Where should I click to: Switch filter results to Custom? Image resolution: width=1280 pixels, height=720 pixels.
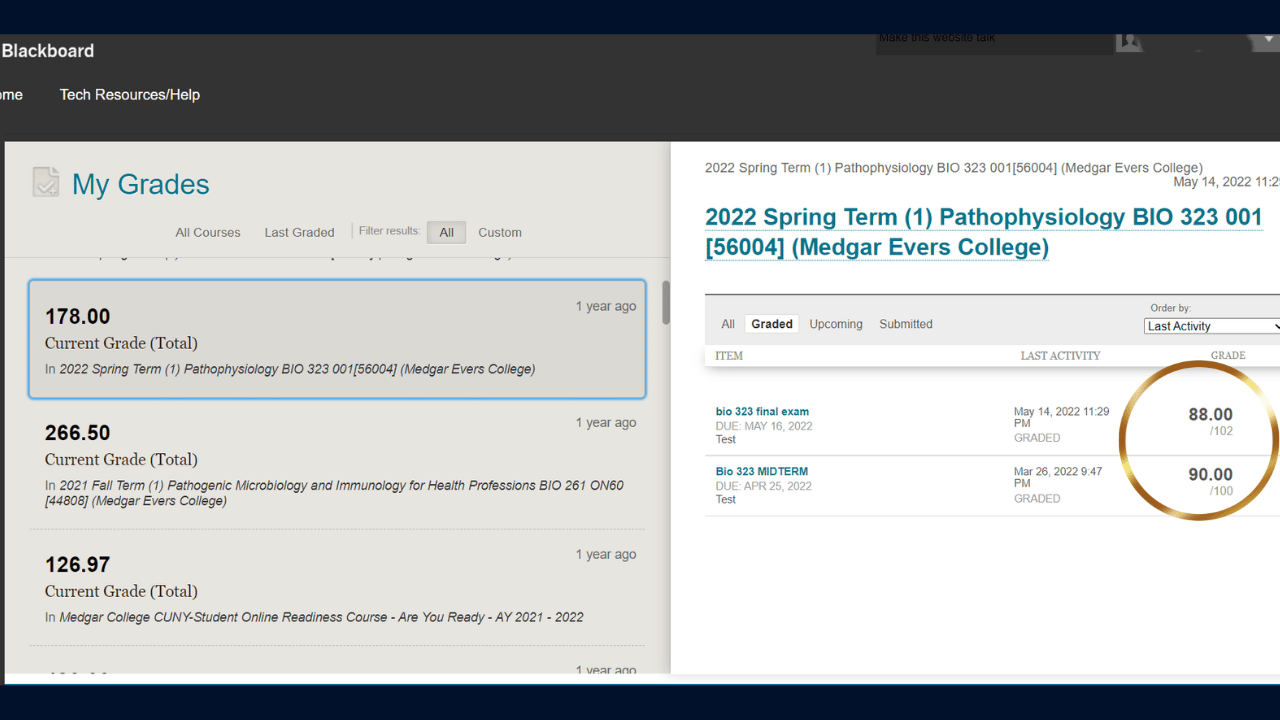[499, 232]
